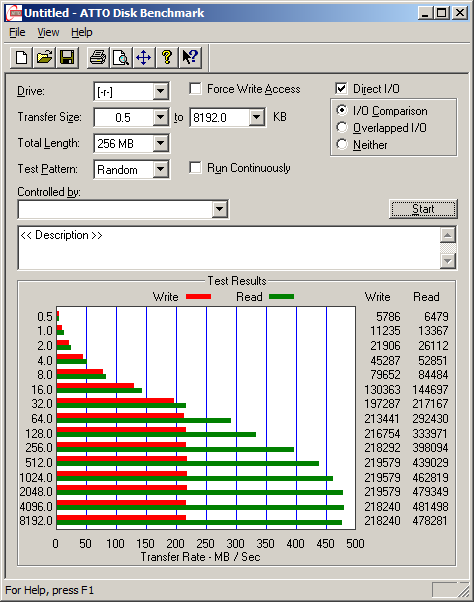Viewport: 474px width, 602px height.
Task: Click the Start benchmark button
Action: 423,209
